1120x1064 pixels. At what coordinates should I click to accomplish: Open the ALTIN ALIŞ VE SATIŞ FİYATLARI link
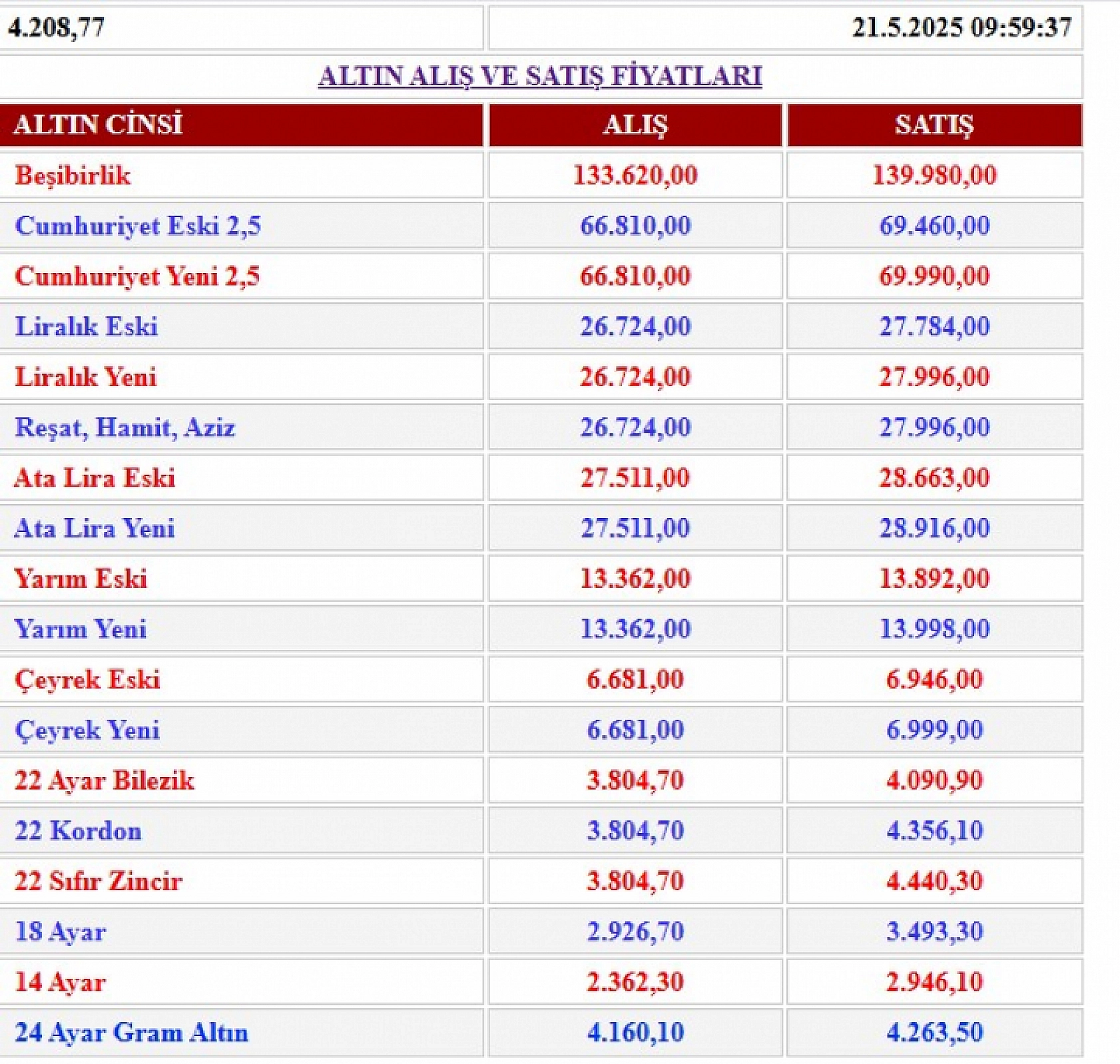[x=539, y=77]
